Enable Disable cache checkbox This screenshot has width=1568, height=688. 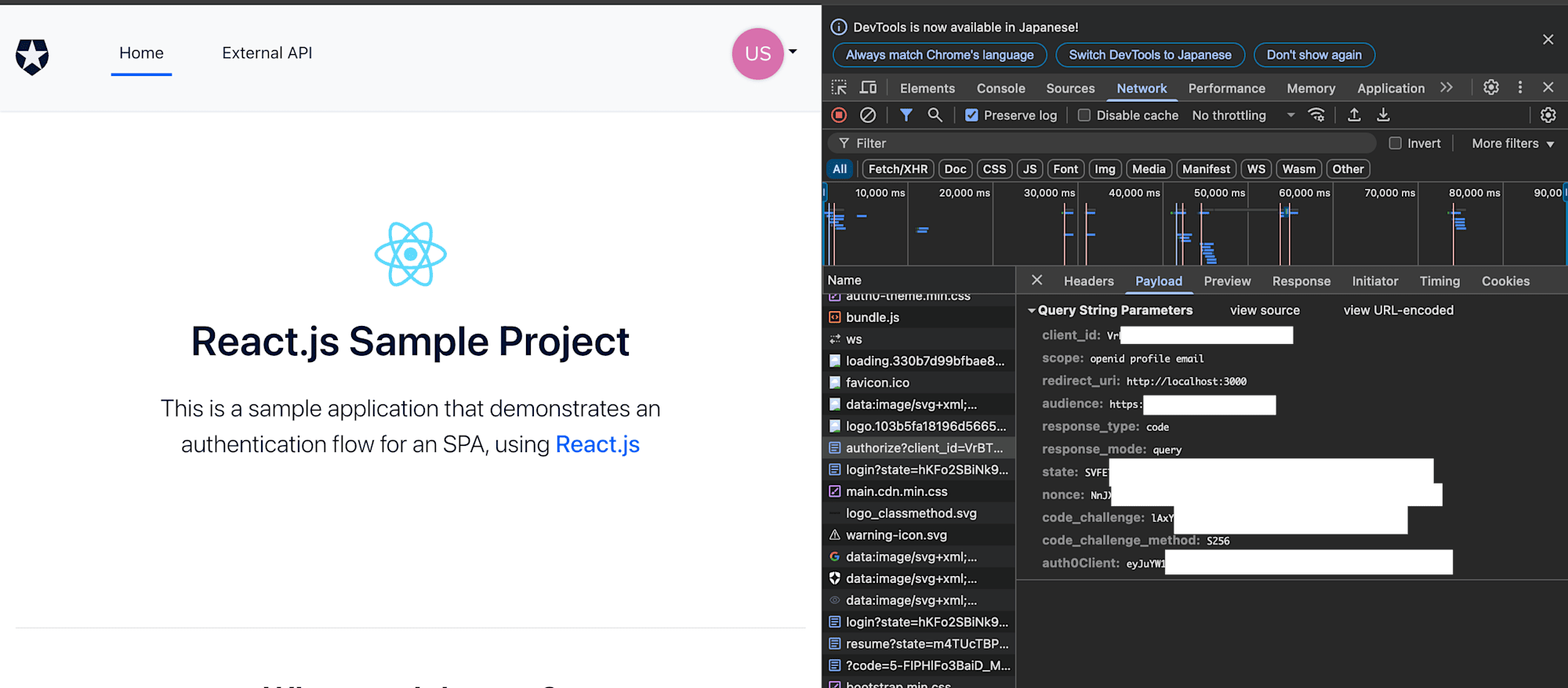coord(1084,115)
